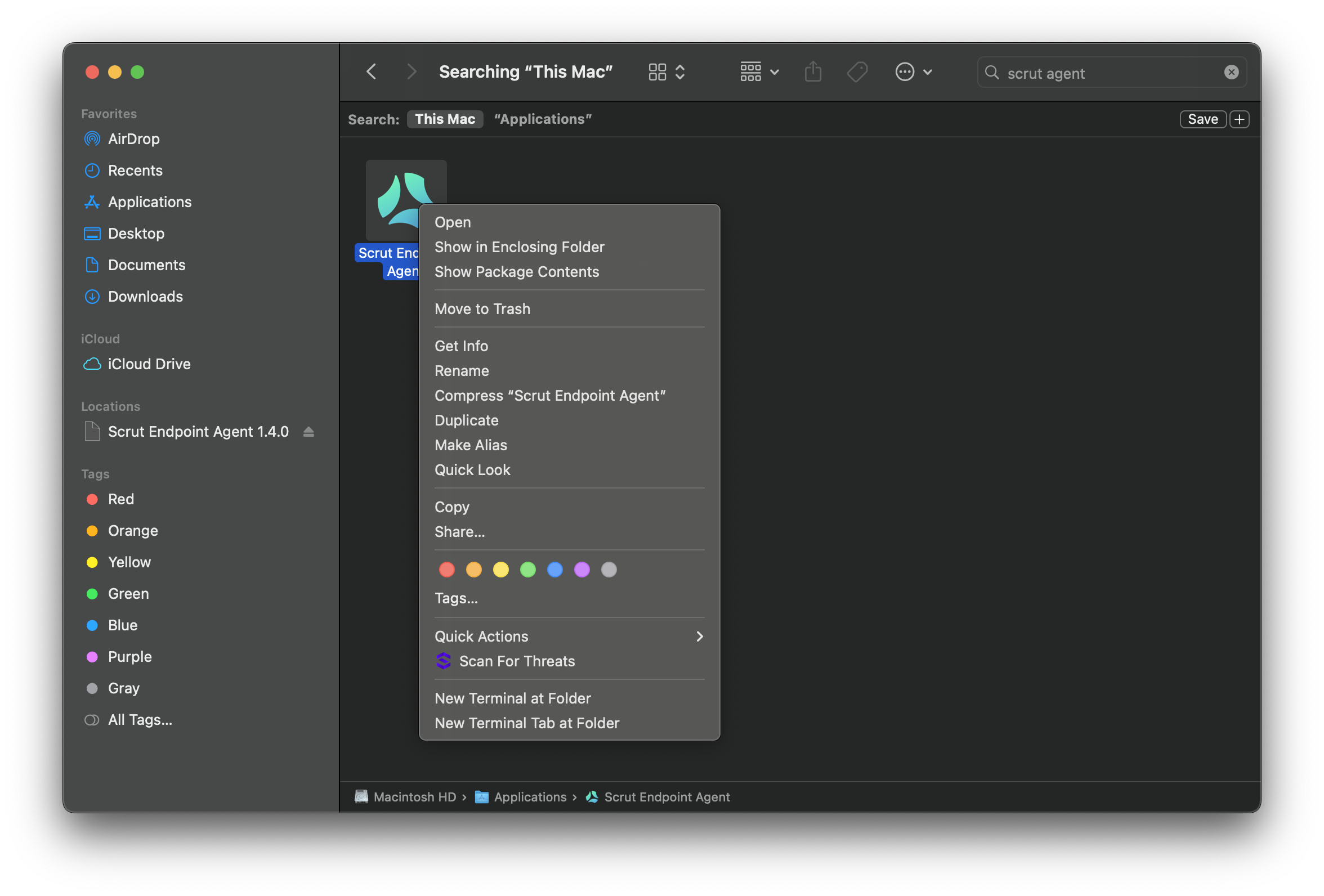This screenshot has height=896, width=1324.
Task: Select the Green tag in sidebar
Action: (x=117, y=594)
